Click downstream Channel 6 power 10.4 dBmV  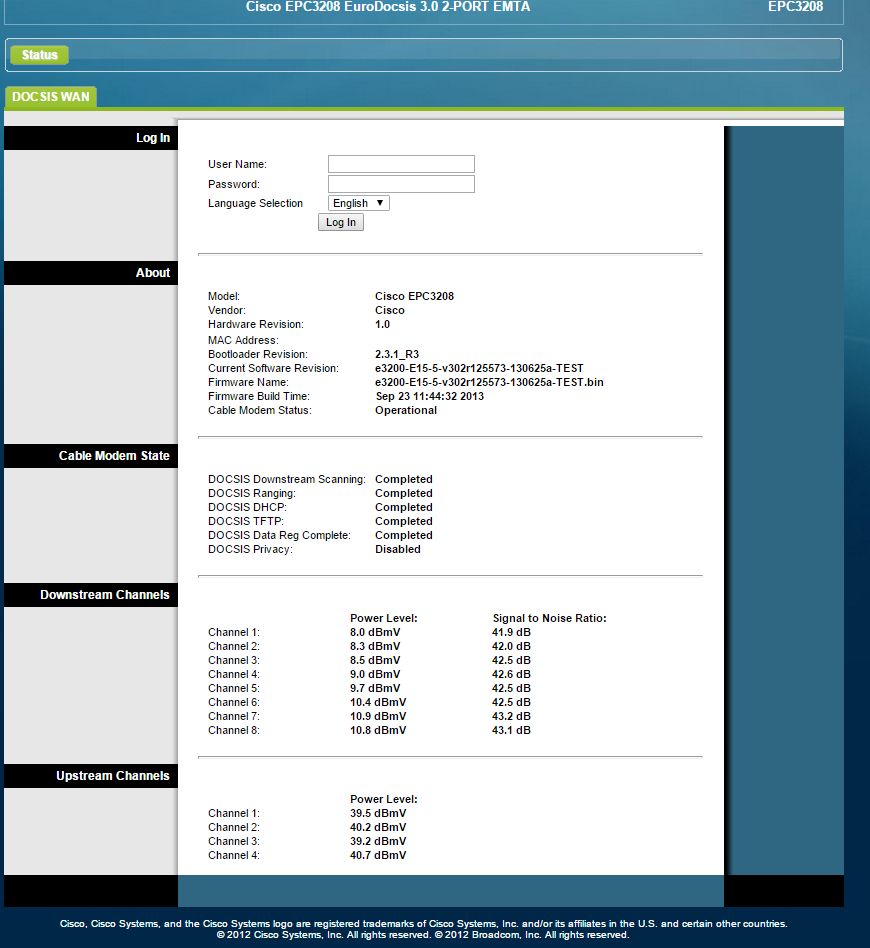[378, 702]
